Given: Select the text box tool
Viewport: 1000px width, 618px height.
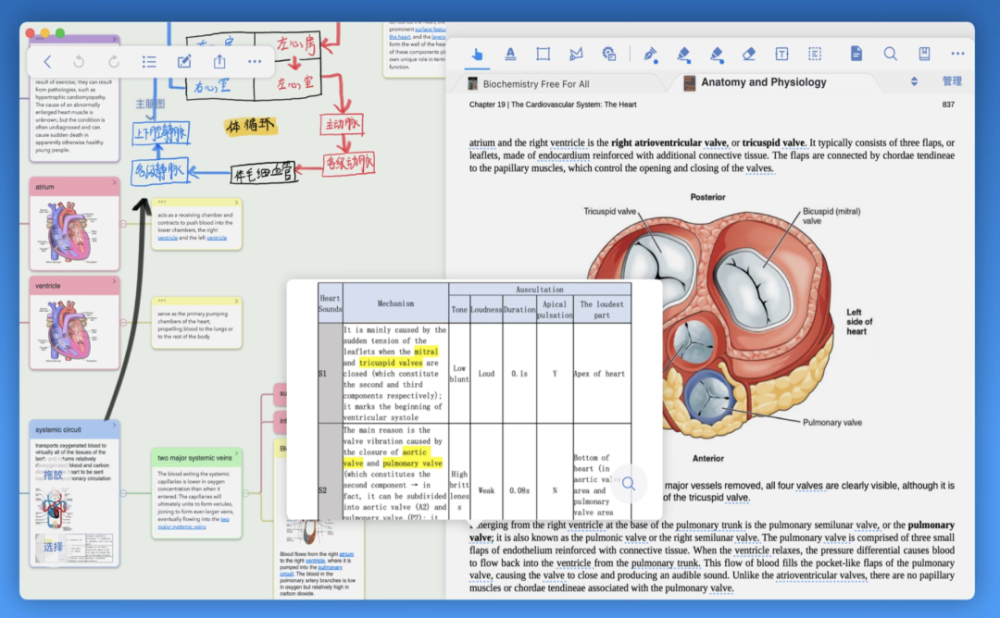Looking at the screenshot, I should [x=782, y=54].
